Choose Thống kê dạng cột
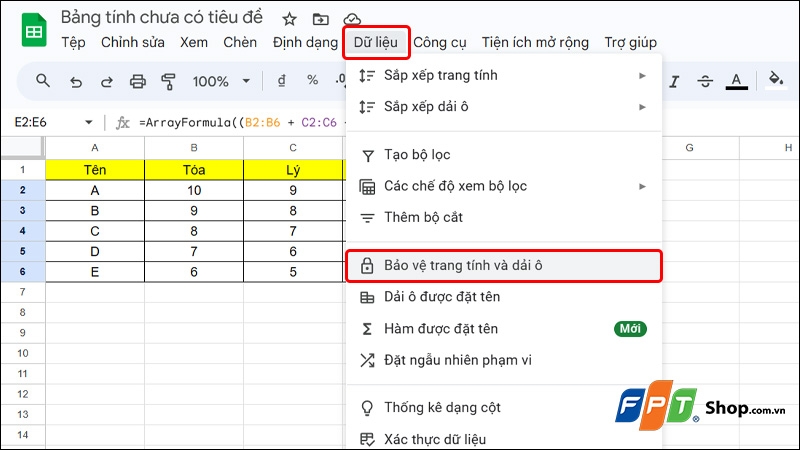Image resolution: width=800 pixels, height=450 pixels. (x=504, y=408)
